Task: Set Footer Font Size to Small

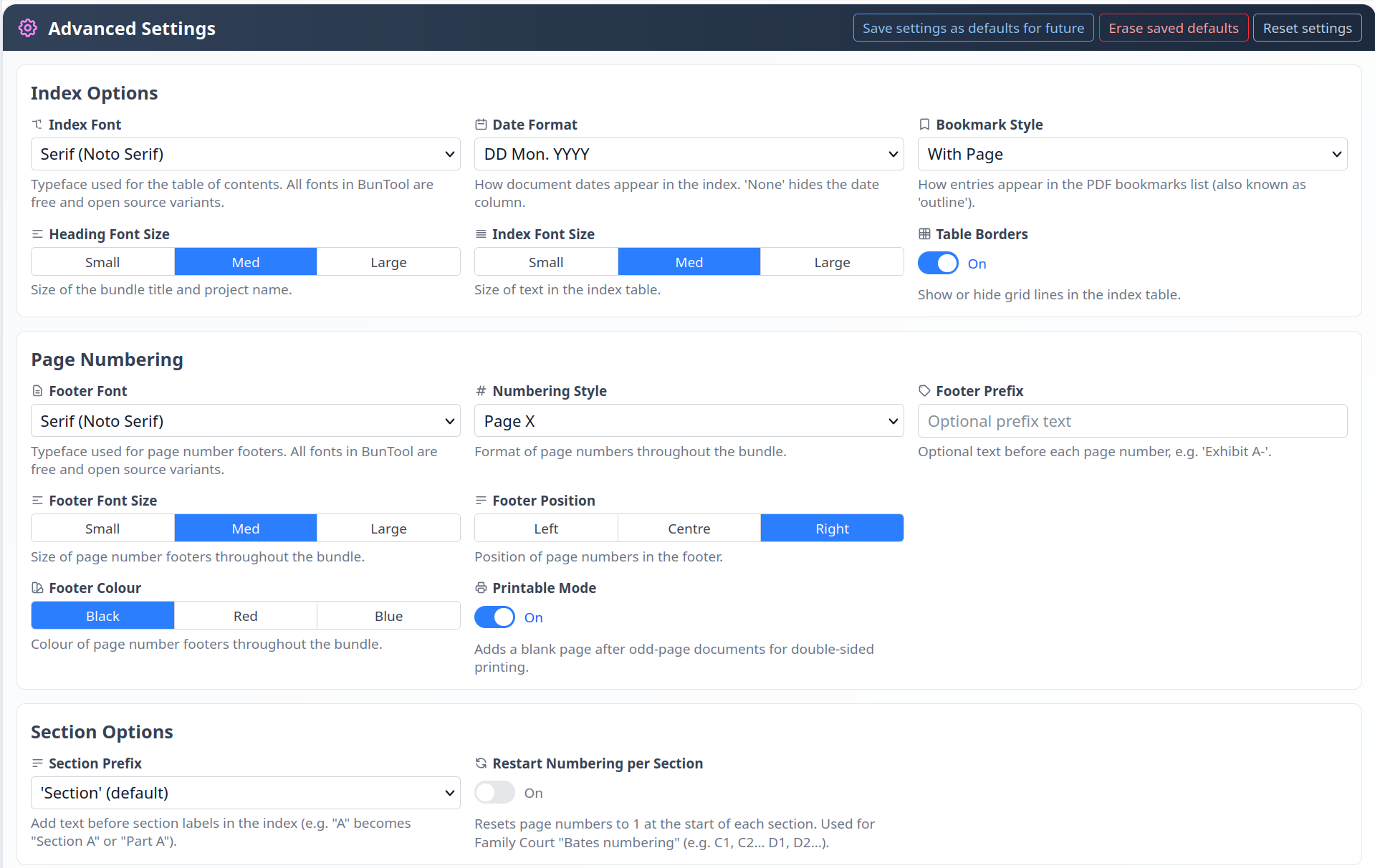Action: pos(102,529)
